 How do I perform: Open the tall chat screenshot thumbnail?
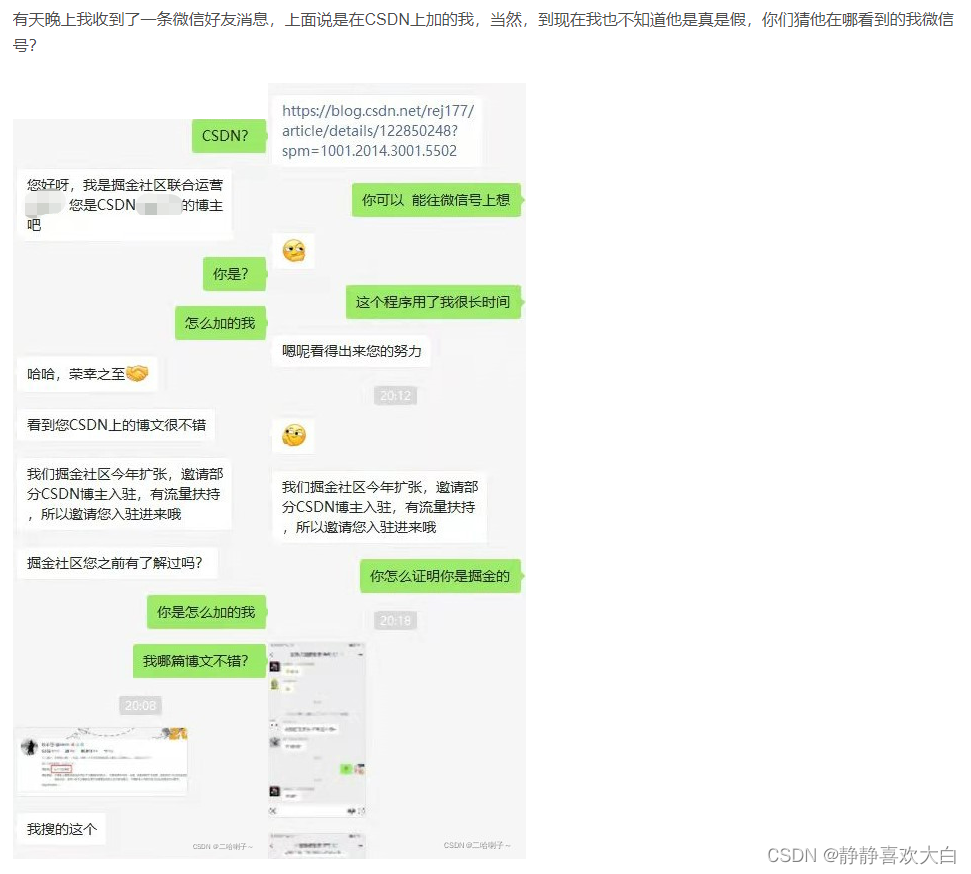pyautogui.click(x=316, y=731)
